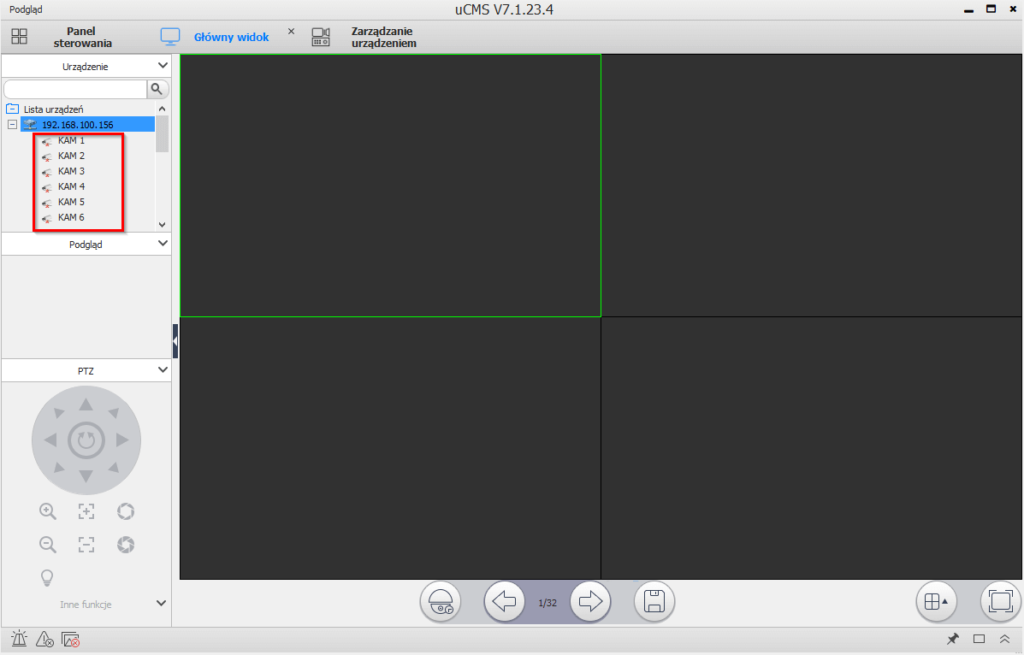Click the search magnifier in device panel
This screenshot has width=1024, height=655.
click(x=158, y=89)
